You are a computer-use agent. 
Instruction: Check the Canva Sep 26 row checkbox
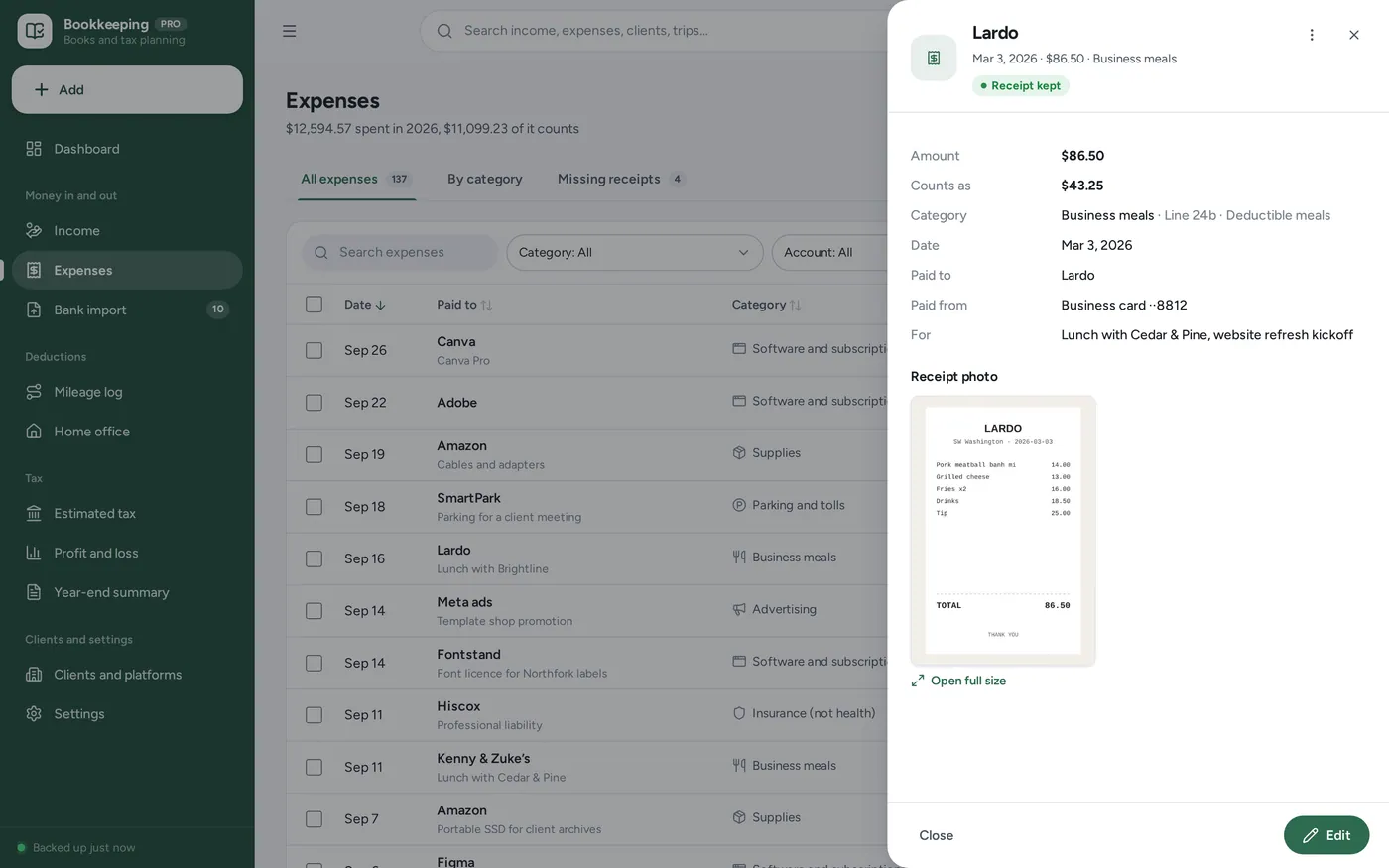[314, 350]
